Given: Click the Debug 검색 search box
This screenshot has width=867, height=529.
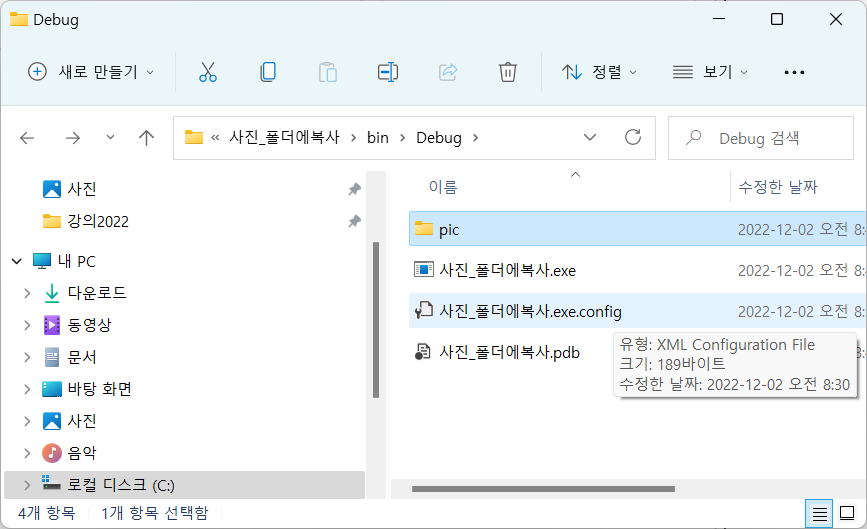Looking at the screenshot, I should [761, 138].
